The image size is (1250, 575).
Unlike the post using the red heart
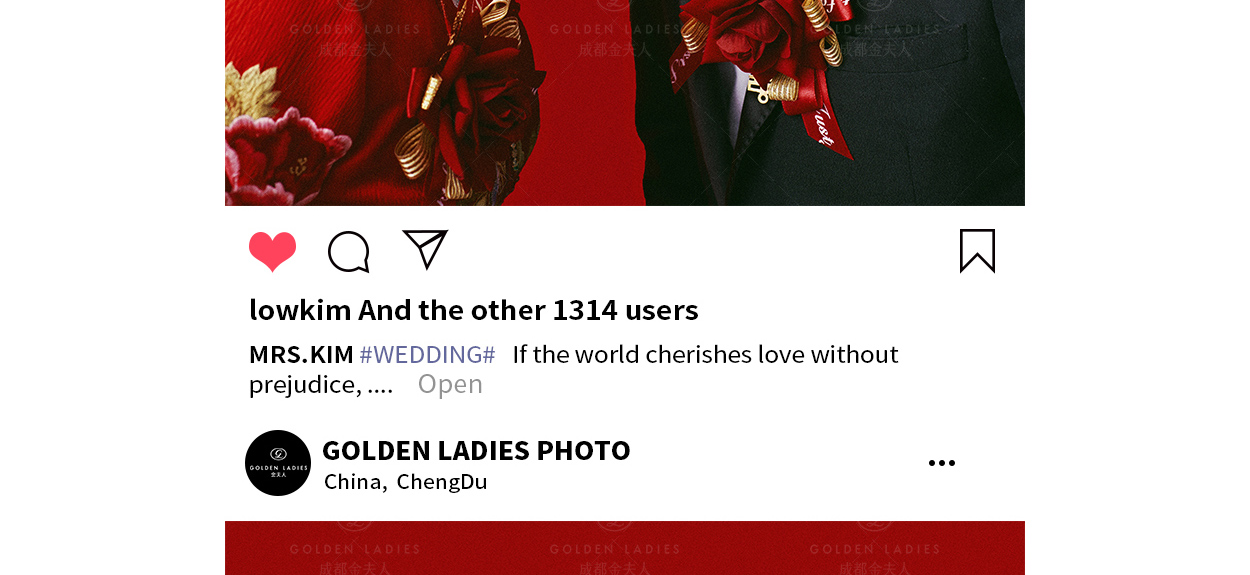point(272,251)
